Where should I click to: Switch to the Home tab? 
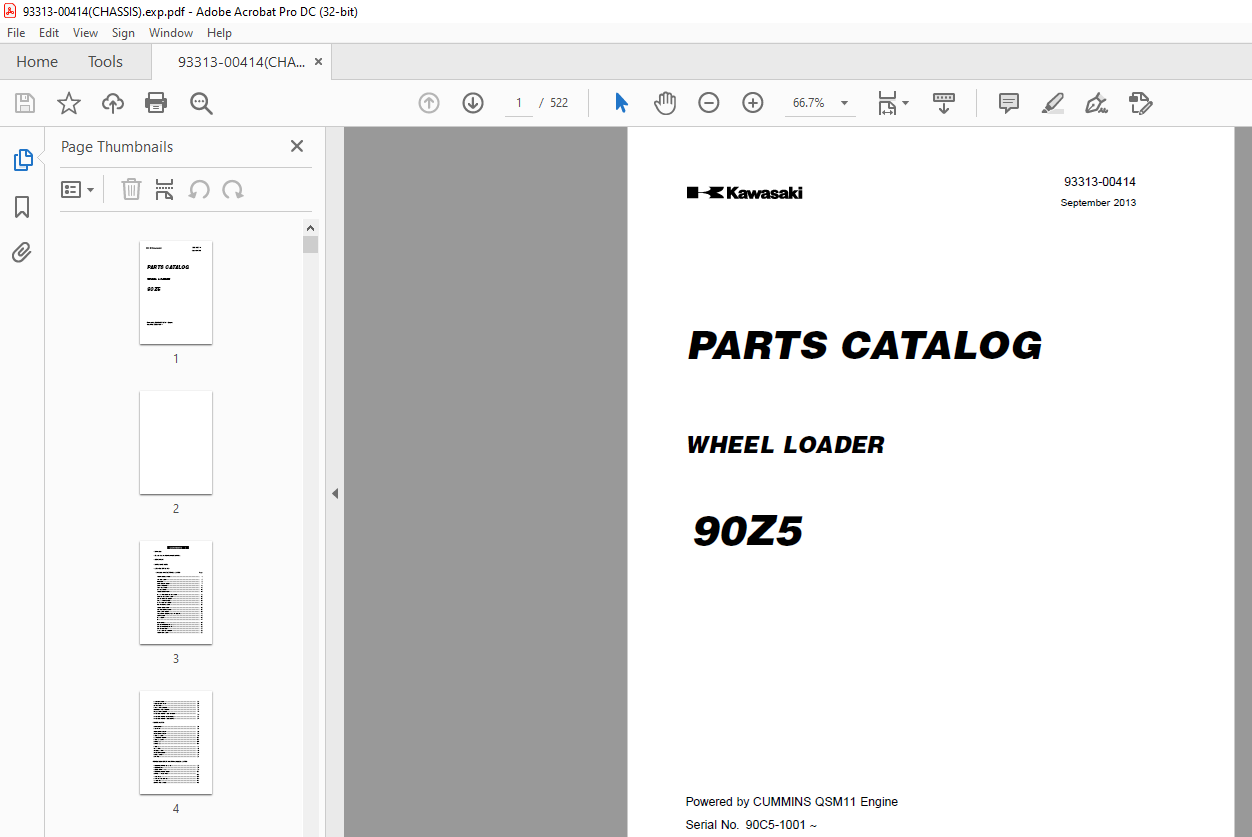[x=37, y=62]
